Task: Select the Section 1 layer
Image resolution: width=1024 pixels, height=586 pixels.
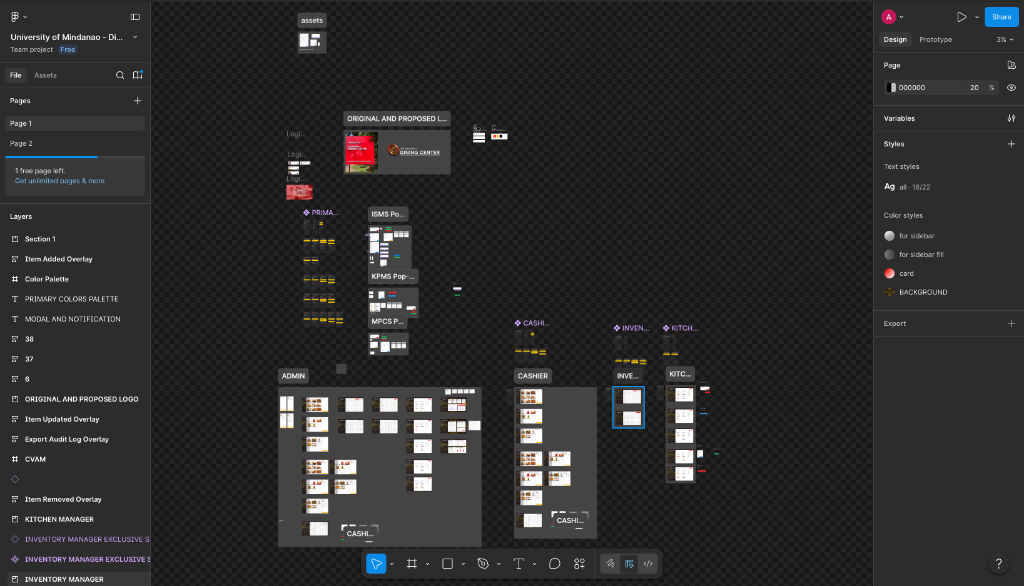Action: 40,239
